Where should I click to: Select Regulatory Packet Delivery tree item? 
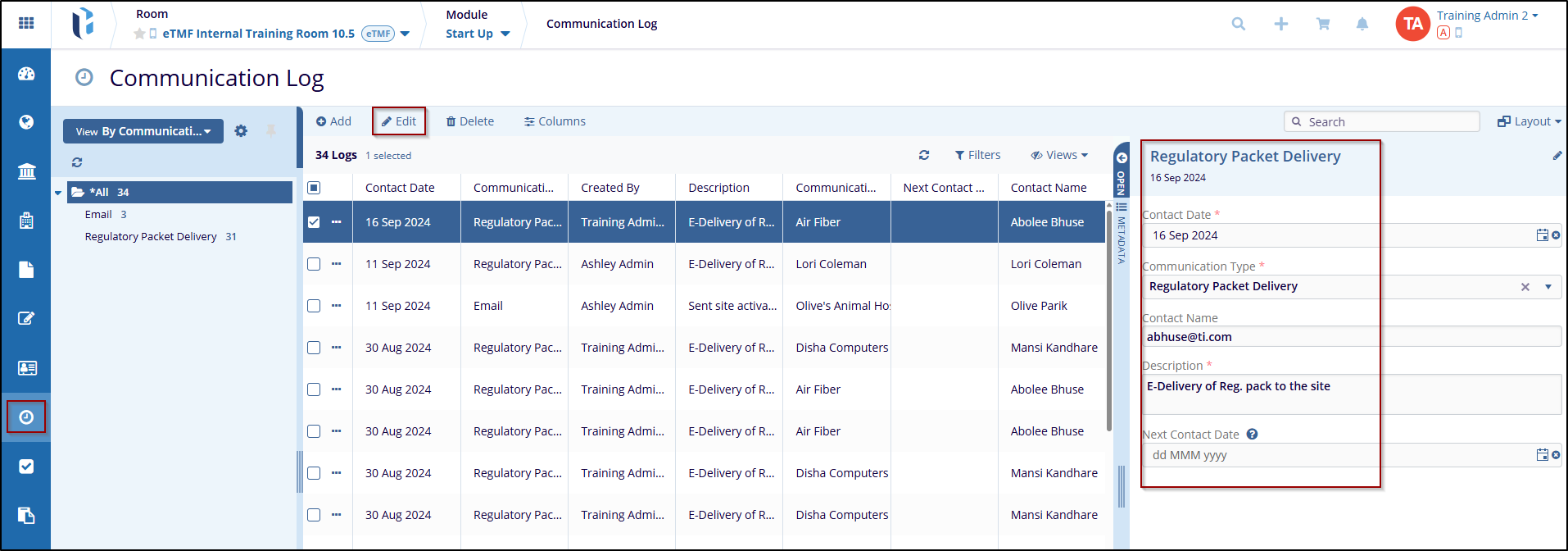coord(151,237)
